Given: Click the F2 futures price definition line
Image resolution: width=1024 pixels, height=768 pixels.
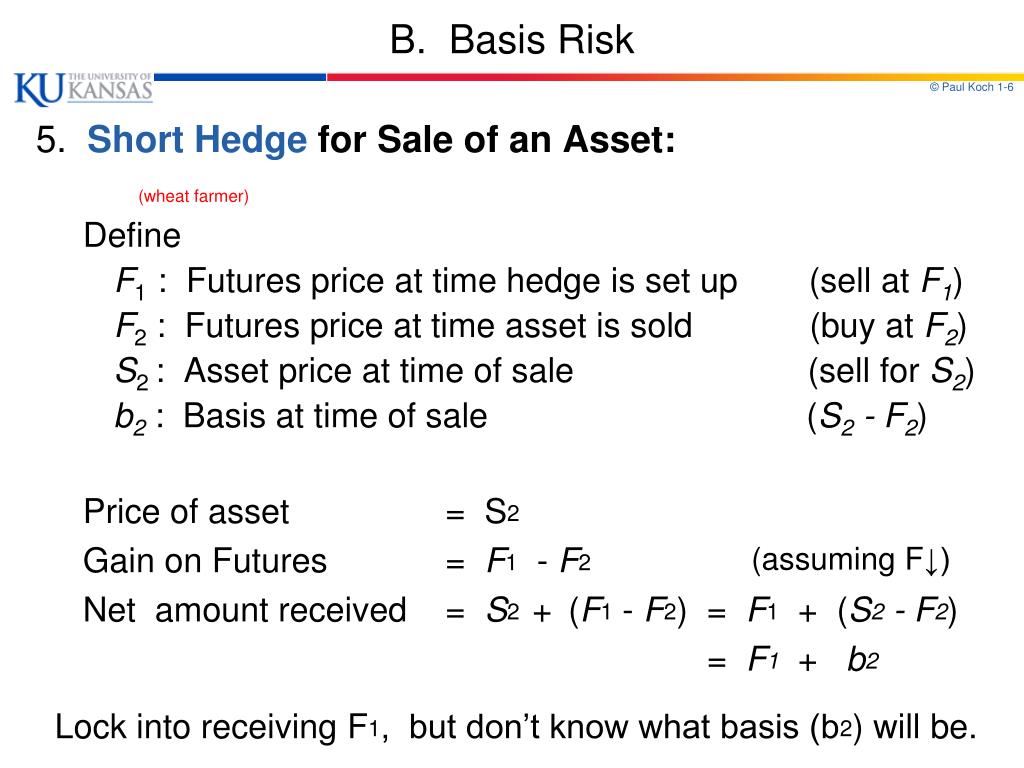Looking at the screenshot, I should pyautogui.click(x=404, y=327).
